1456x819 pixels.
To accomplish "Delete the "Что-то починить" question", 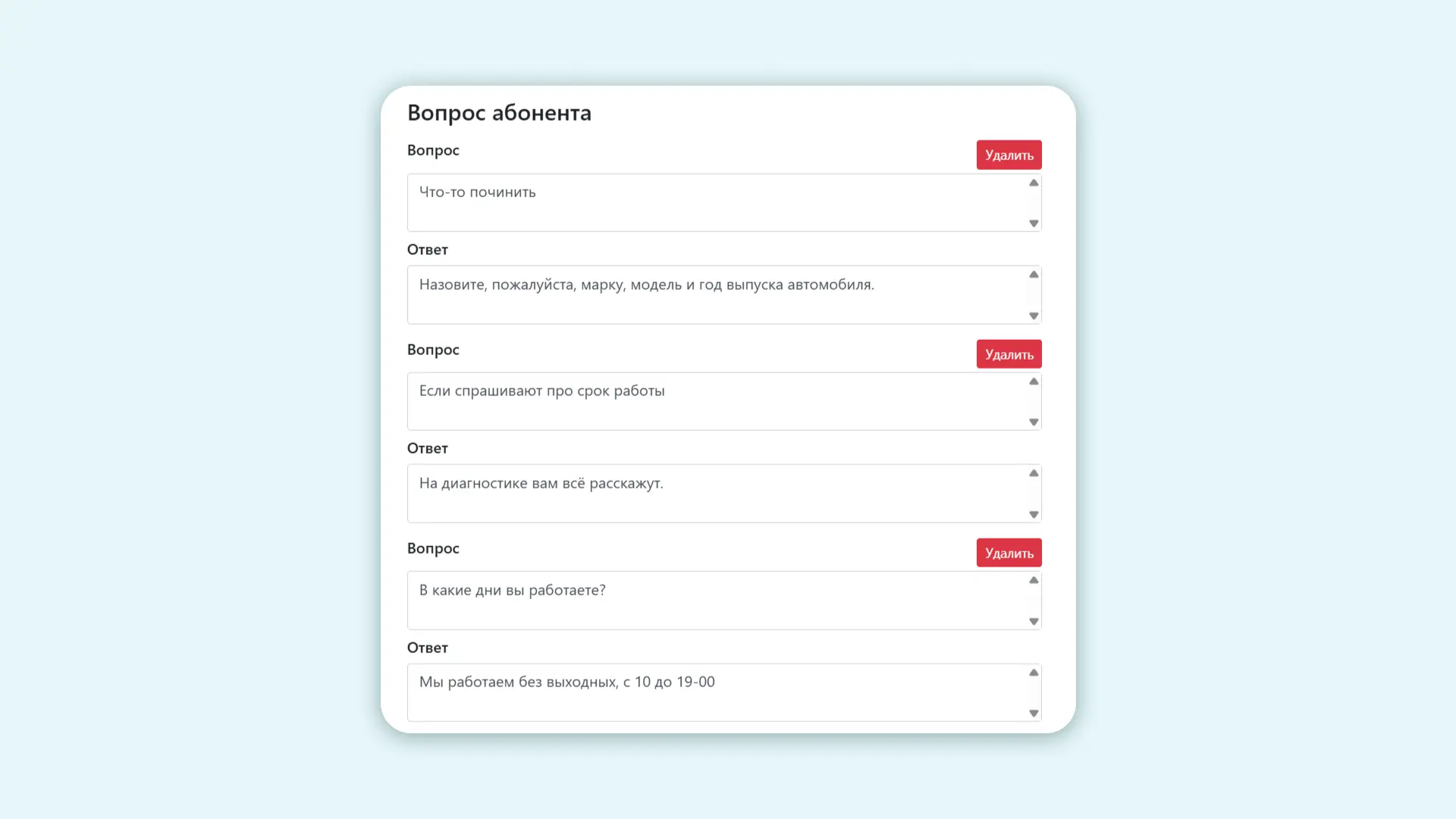I will [x=1009, y=155].
